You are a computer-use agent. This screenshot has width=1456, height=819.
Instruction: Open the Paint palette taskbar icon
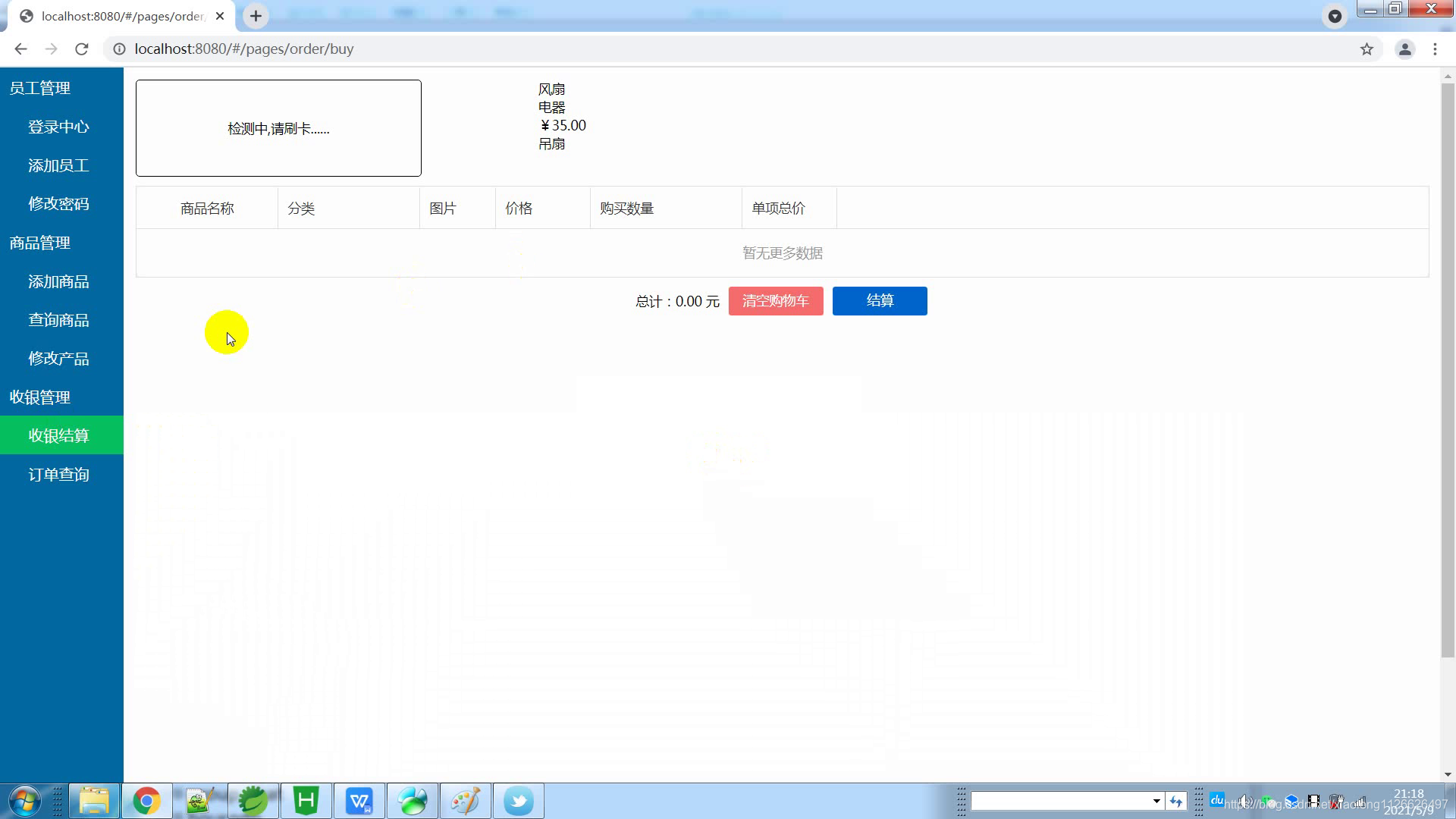pyautogui.click(x=466, y=801)
